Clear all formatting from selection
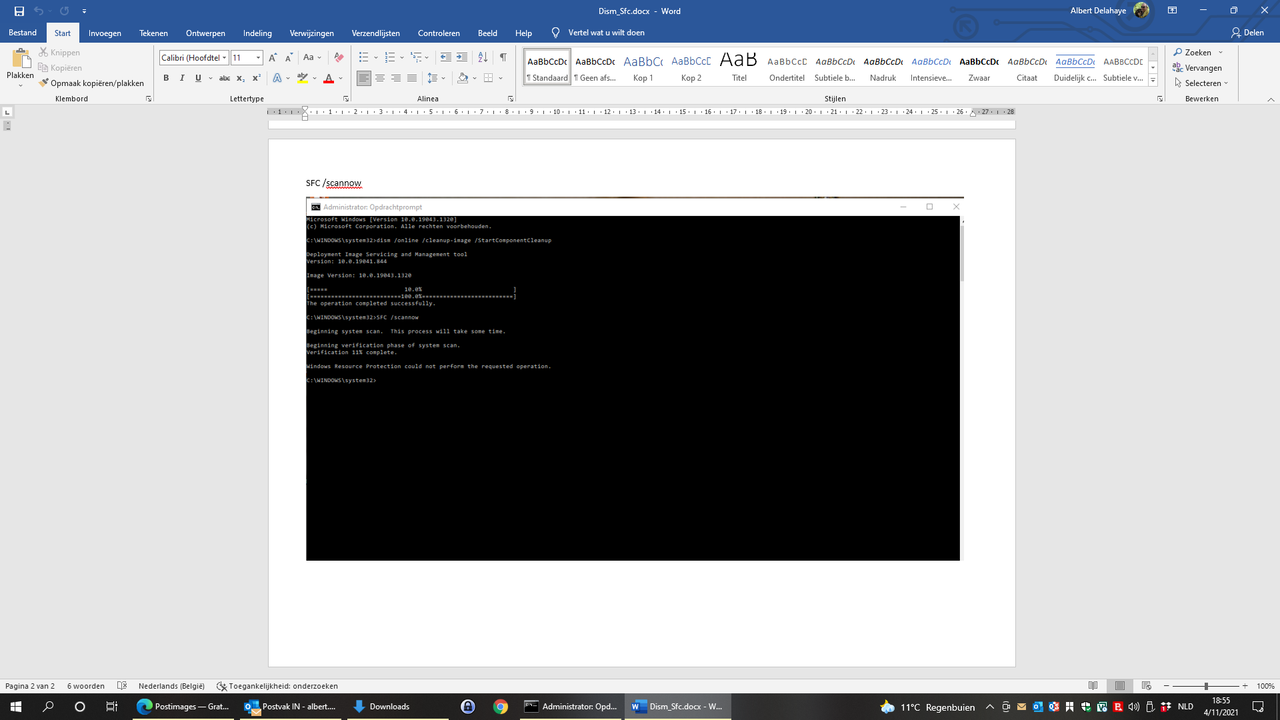1280x720 pixels. pyautogui.click(x=338, y=58)
